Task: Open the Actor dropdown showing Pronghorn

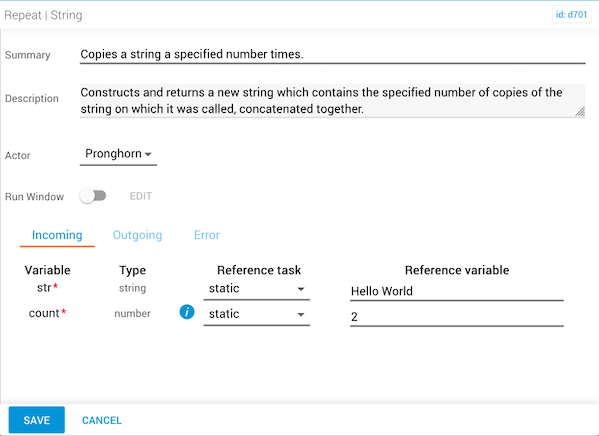Action: pos(118,154)
